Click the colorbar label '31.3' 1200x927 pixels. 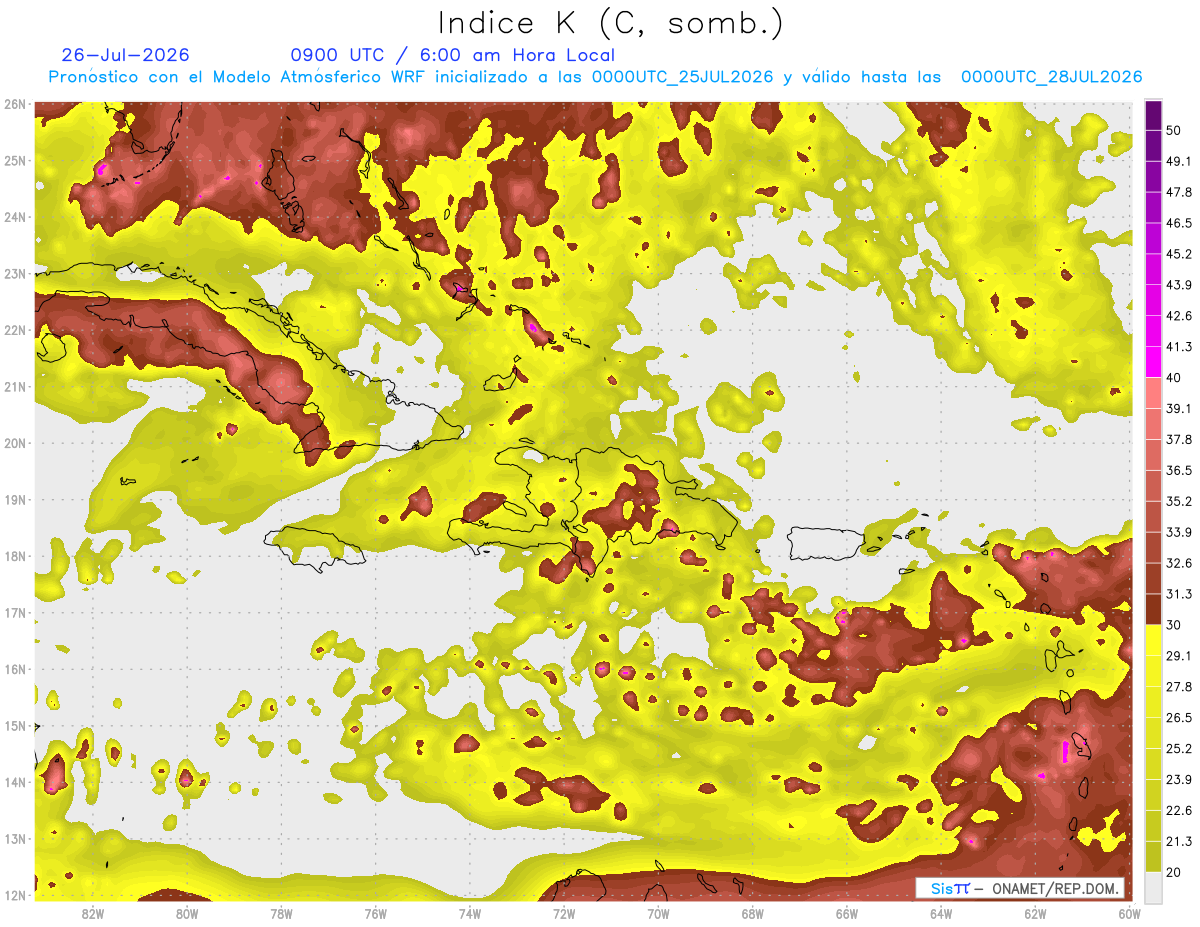(x=1179, y=594)
